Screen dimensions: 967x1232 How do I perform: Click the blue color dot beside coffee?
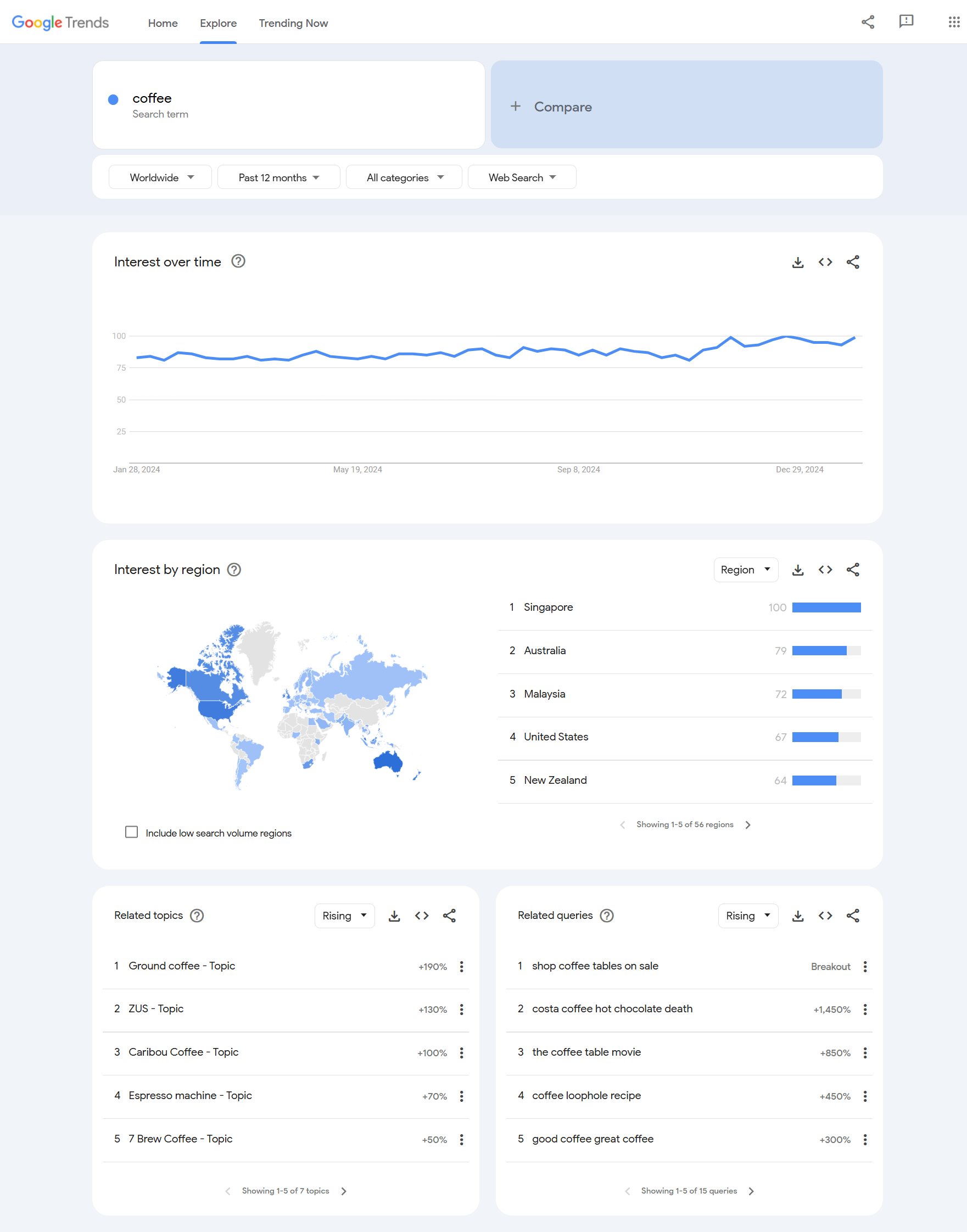coord(113,99)
